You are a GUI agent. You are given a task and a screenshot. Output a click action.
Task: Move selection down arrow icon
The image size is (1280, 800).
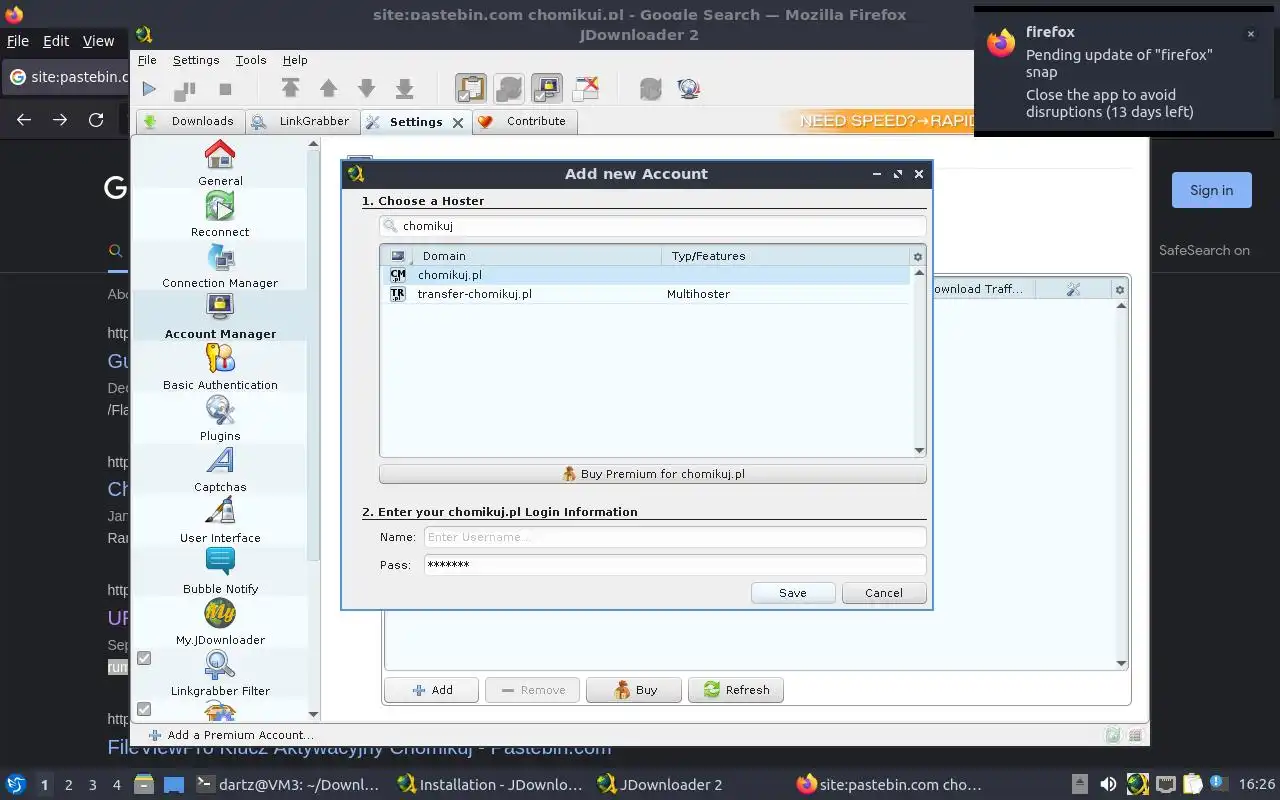(366, 89)
